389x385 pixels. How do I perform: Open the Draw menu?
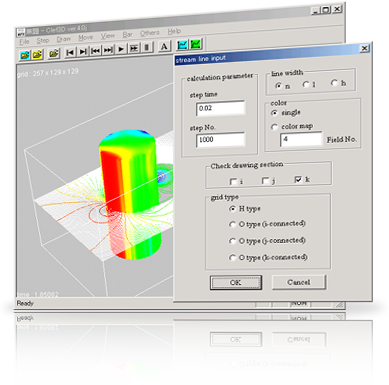(x=64, y=39)
